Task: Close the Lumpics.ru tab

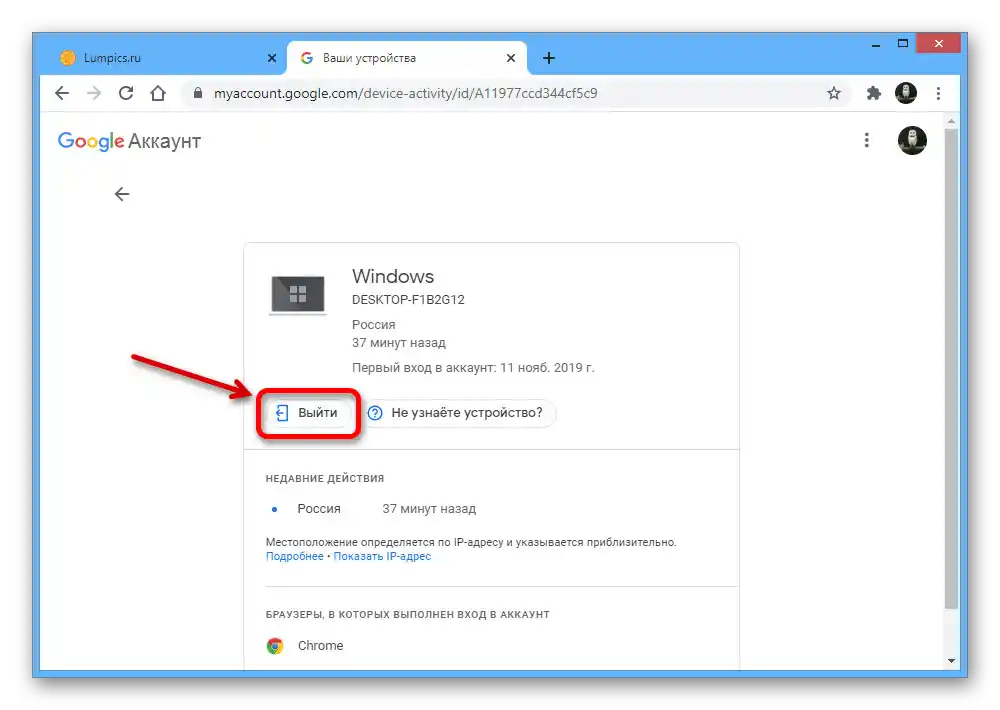Action: click(272, 58)
